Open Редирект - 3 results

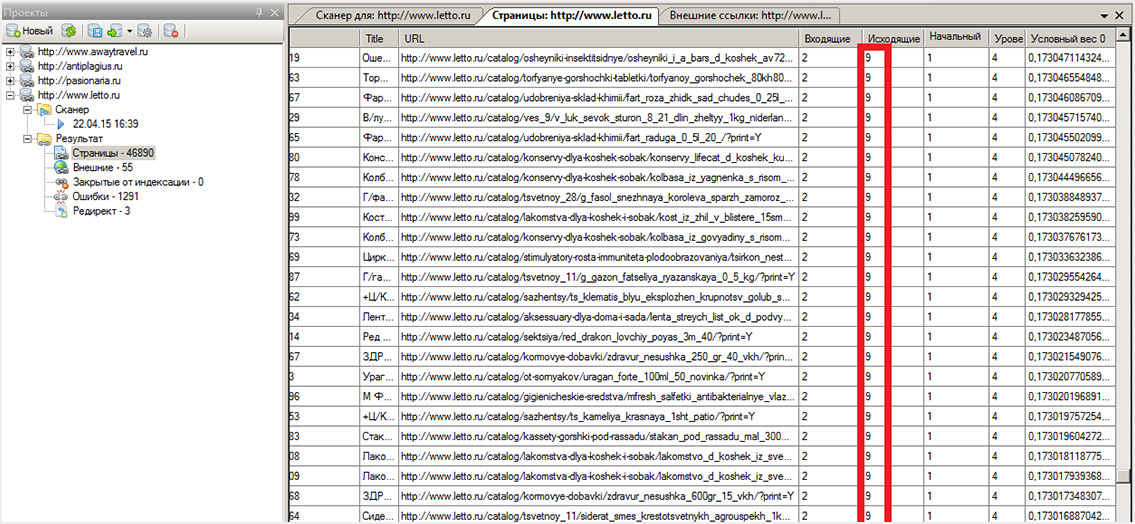point(100,211)
